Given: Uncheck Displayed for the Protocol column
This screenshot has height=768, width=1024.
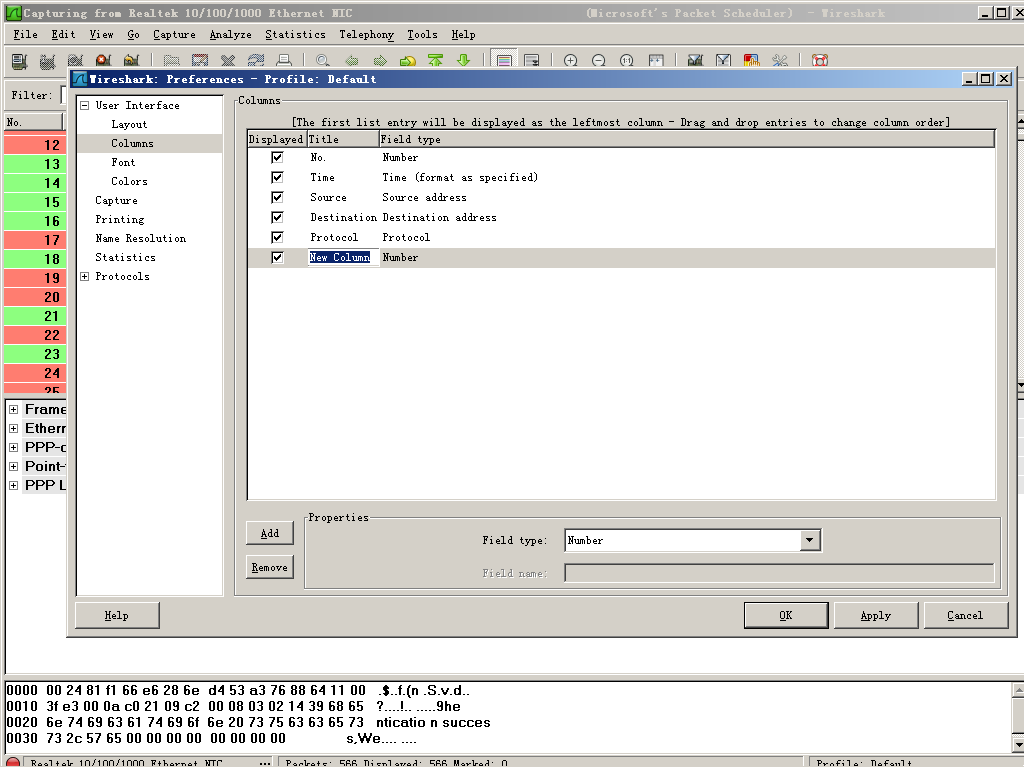Looking at the screenshot, I should click(277, 237).
